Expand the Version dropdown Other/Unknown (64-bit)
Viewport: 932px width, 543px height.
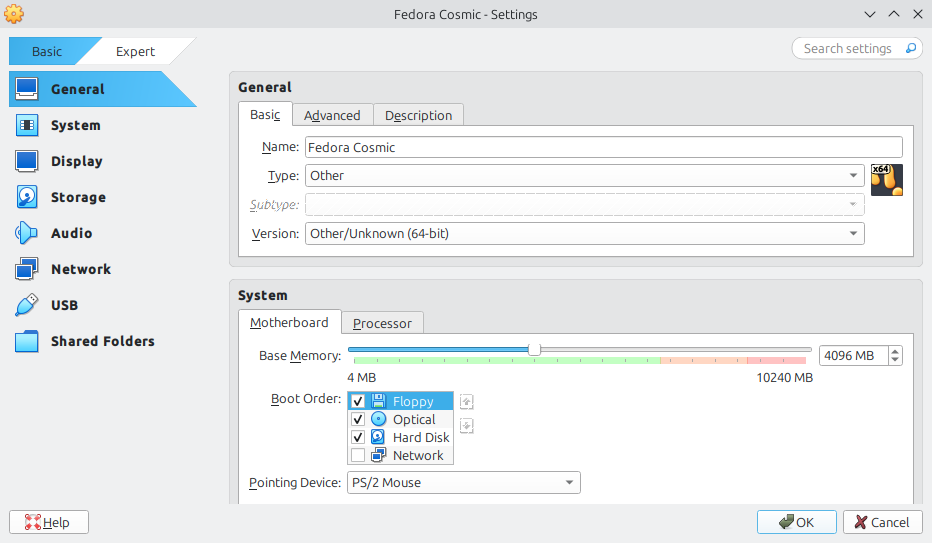click(x=585, y=233)
